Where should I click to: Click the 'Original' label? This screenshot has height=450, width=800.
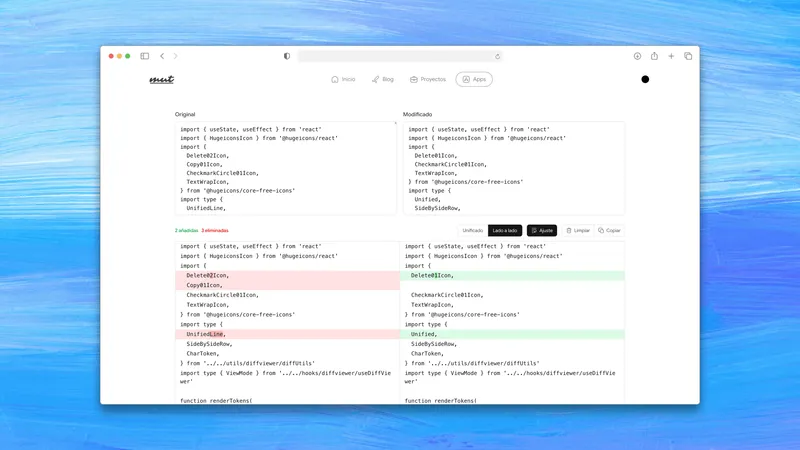185,114
